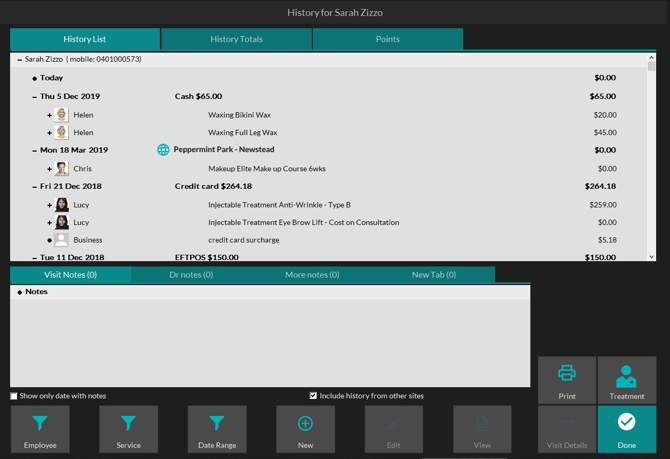Open Visit Details

coord(567,429)
